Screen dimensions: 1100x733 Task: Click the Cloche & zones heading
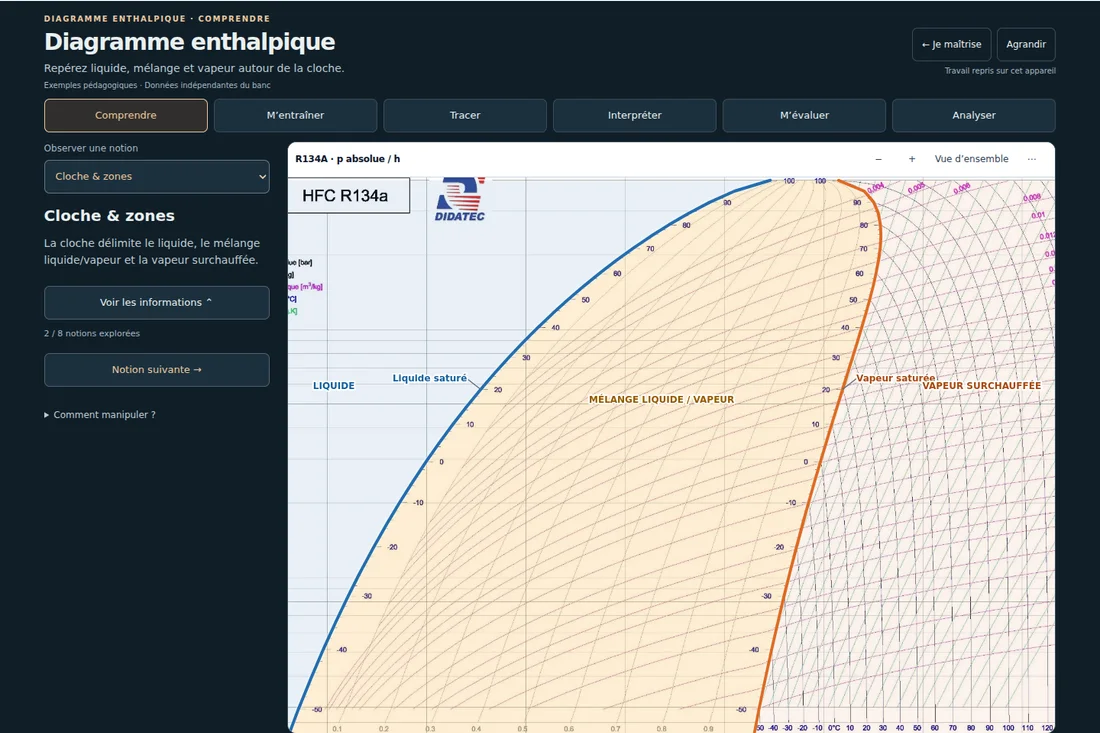pyautogui.click(x=109, y=216)
